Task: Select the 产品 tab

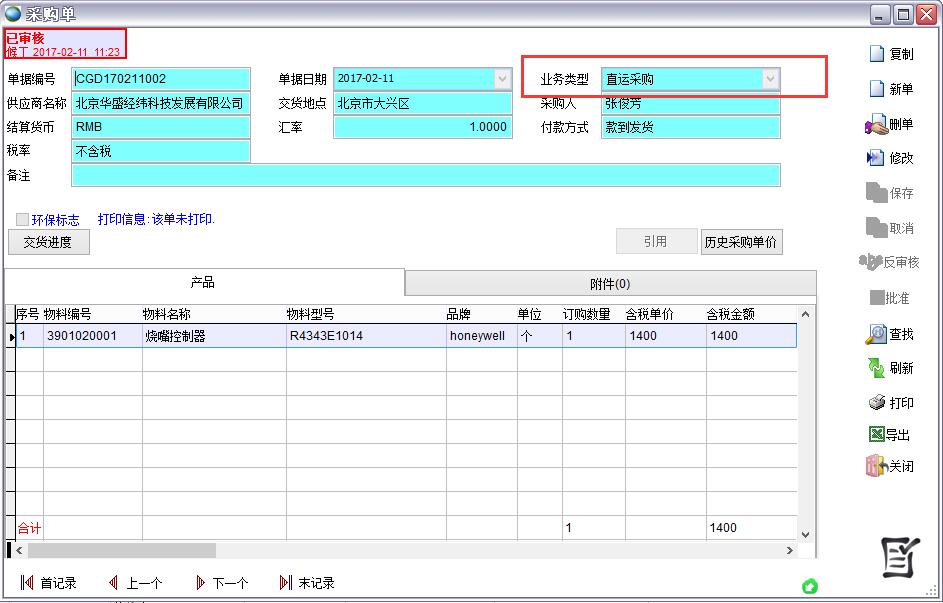Action: 203,283
